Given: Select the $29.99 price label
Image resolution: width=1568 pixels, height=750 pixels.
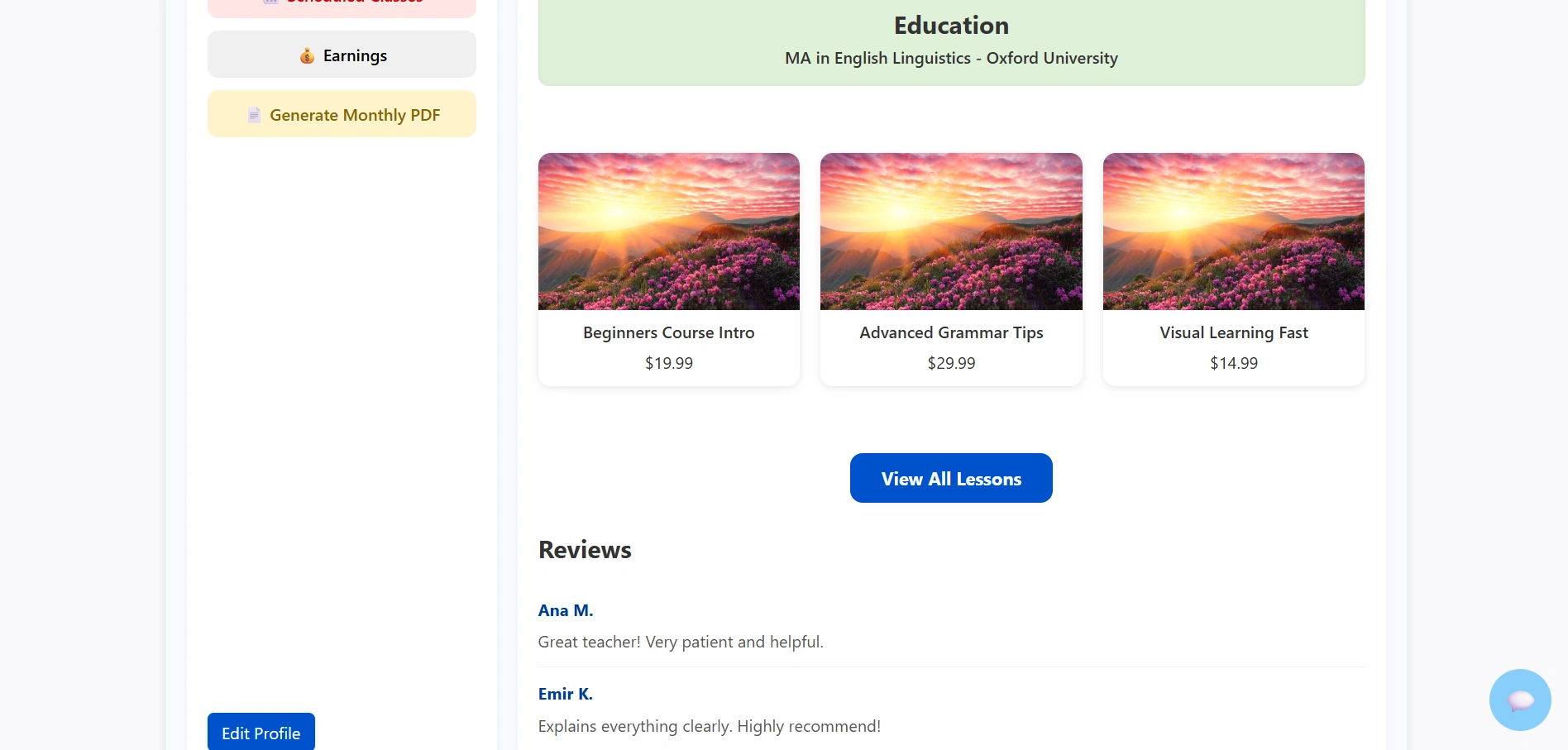Looking at the screenshot, I should 951,363.
